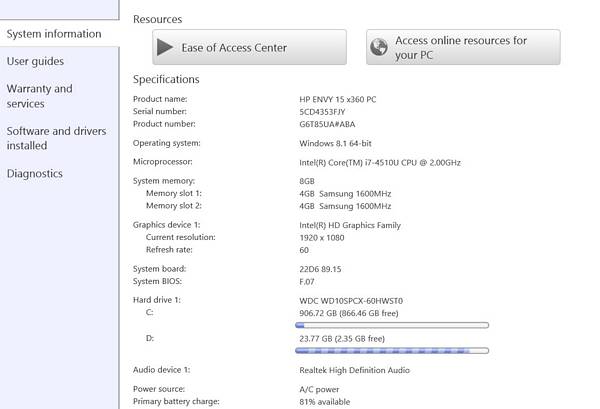The height and width of the screenshot is (409, 600).
Task: Go to Warranty and services
Action: (40, 96)
